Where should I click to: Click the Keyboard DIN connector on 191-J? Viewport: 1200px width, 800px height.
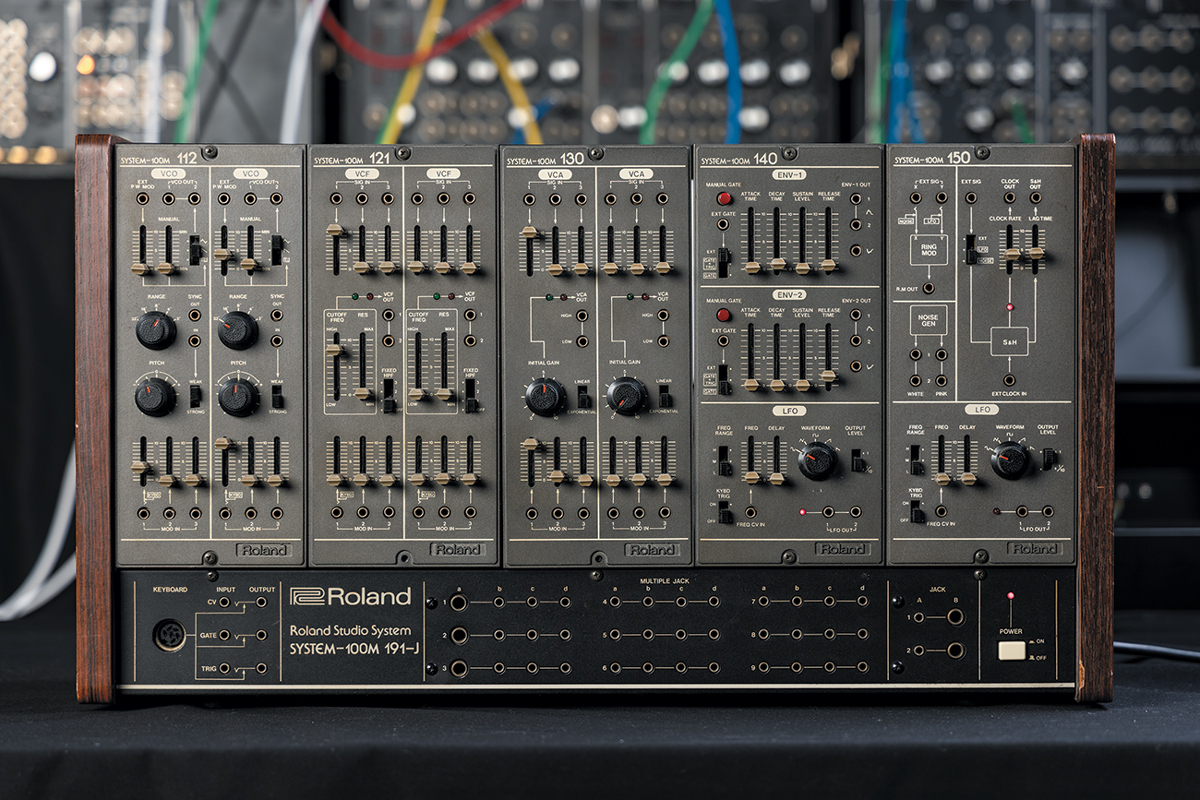[169, 636]
